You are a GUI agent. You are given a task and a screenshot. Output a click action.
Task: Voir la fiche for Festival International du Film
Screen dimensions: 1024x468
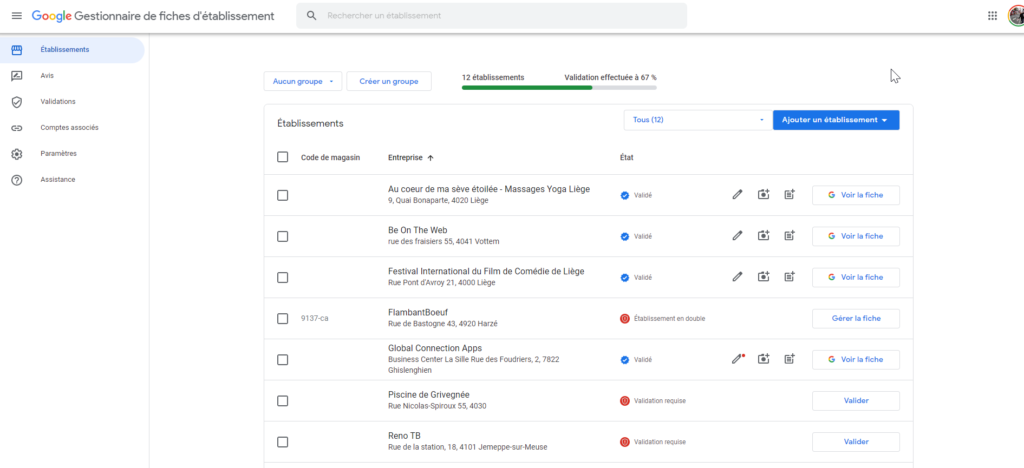[856, 277]
